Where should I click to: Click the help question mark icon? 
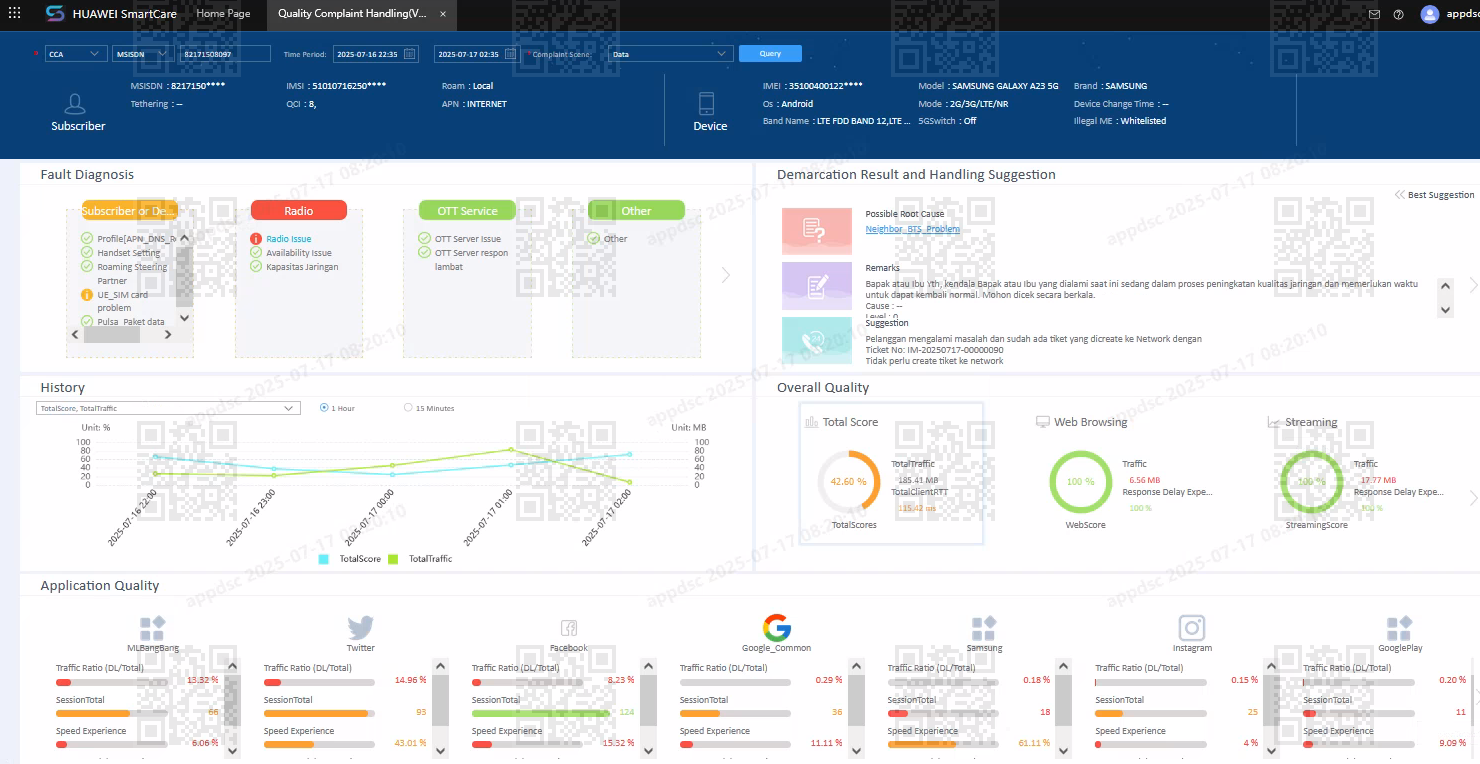click(1398, 15)
